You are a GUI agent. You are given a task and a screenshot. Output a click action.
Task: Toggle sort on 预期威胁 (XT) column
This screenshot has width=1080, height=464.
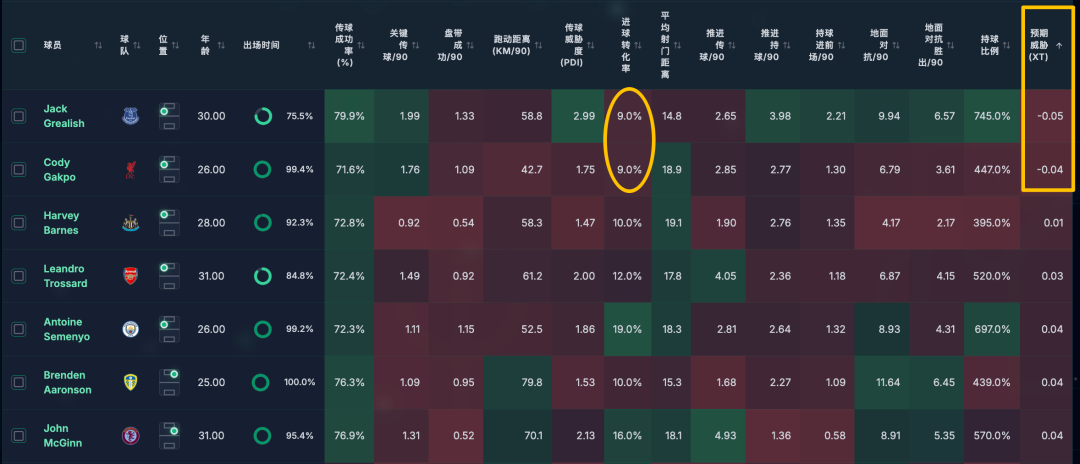pos(1059,45)
